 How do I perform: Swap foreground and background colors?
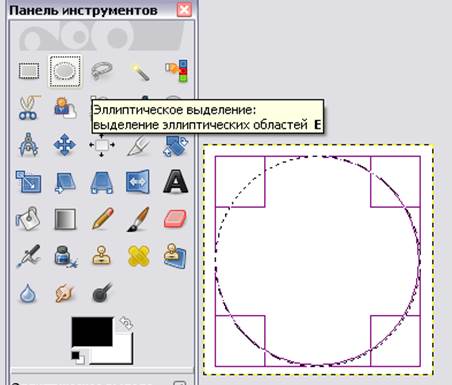coord(126,323)
